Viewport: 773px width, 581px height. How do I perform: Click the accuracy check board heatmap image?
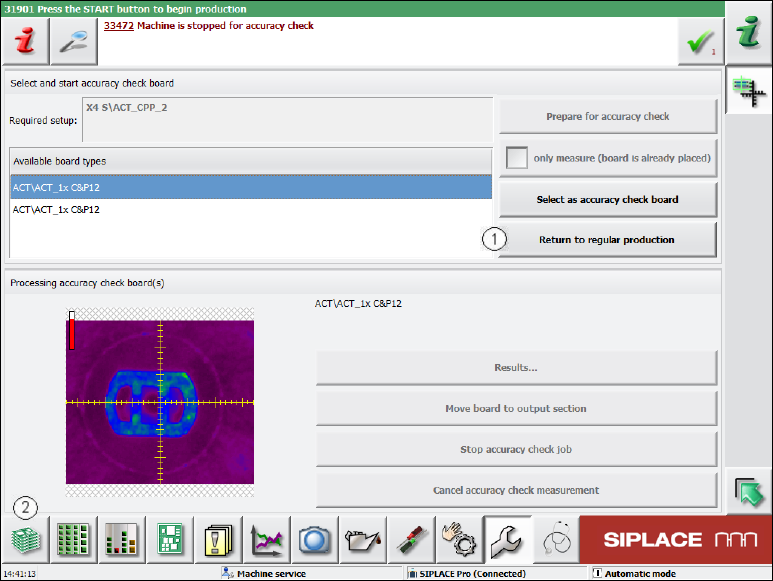(x=160, y=402)
